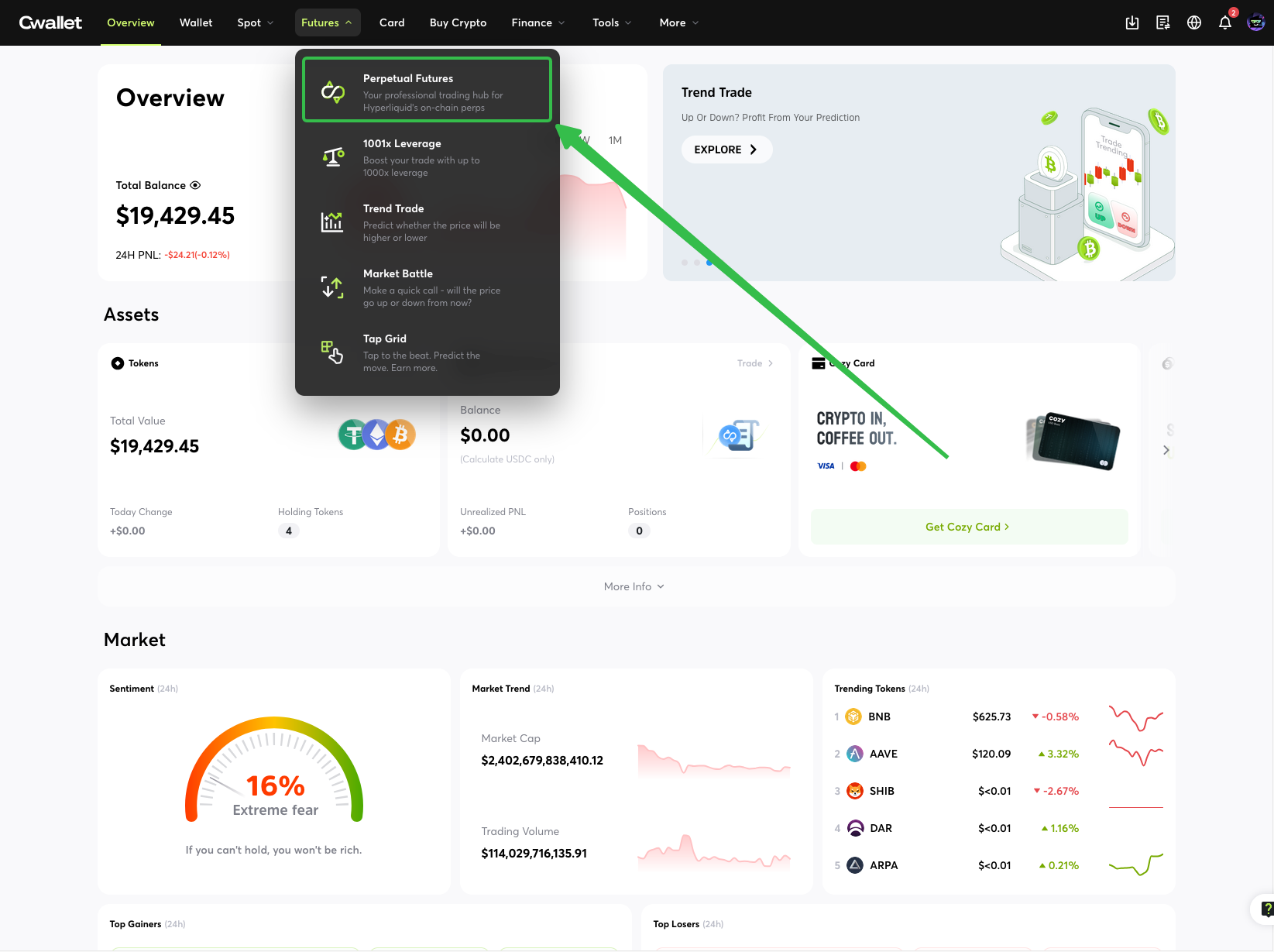
Task: Click the Sentiment fear gauge
Action: pos(274,771)
